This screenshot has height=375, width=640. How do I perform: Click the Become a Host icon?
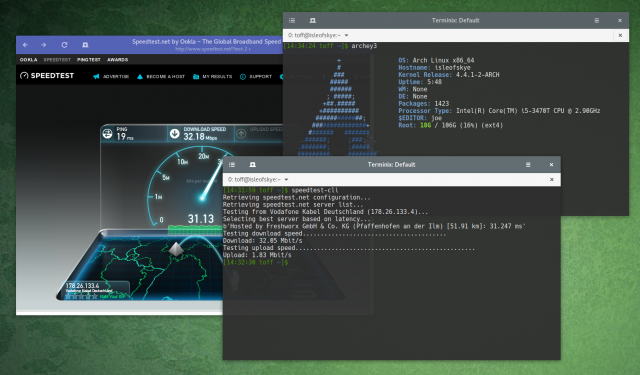140,76
